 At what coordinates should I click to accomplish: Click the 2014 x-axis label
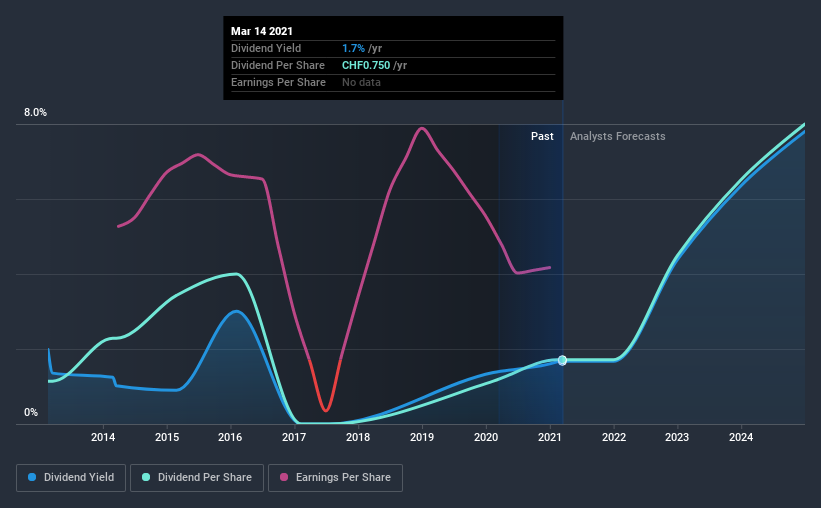point(103,437)
